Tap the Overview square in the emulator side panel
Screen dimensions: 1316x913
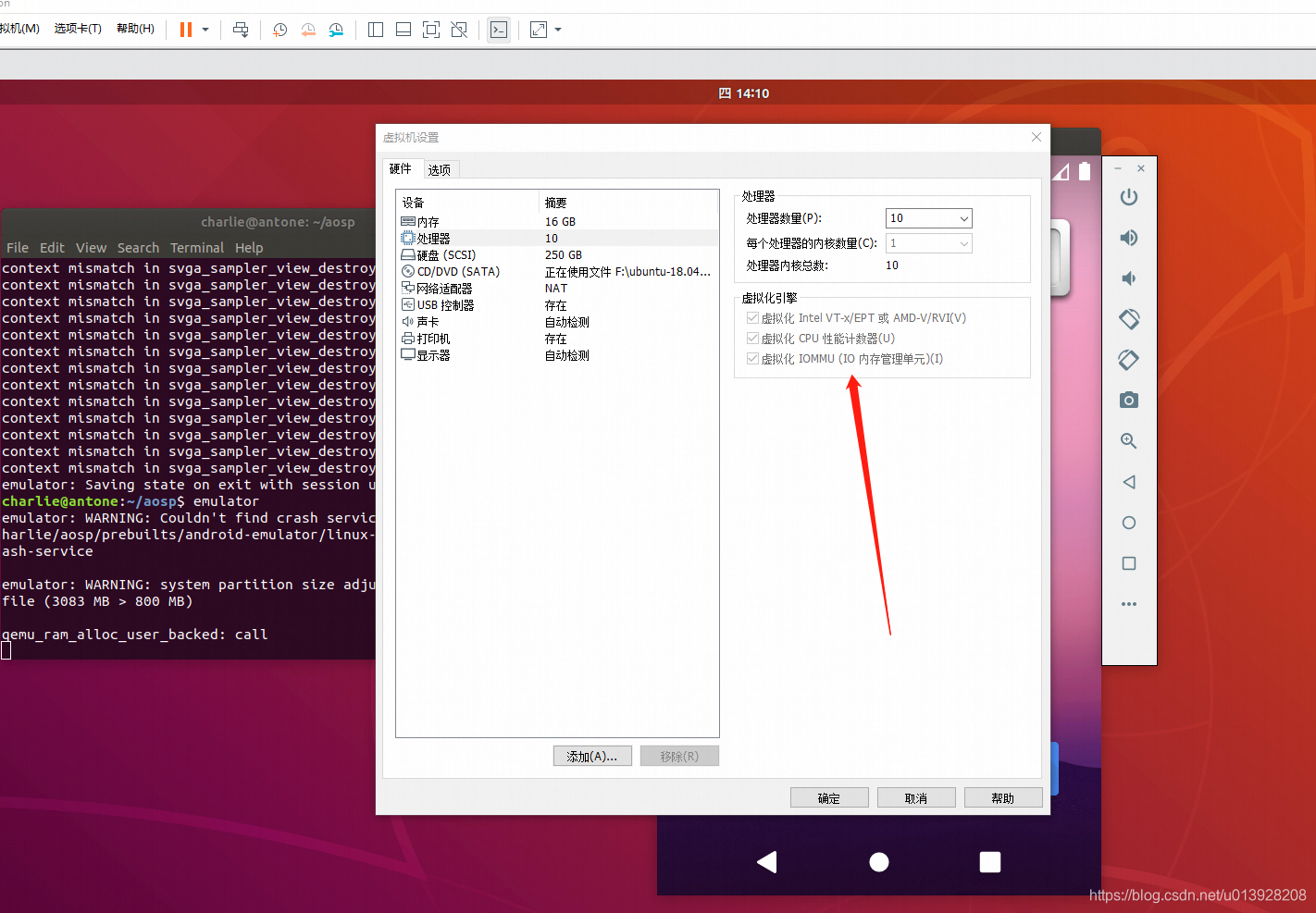point(1129,563)
